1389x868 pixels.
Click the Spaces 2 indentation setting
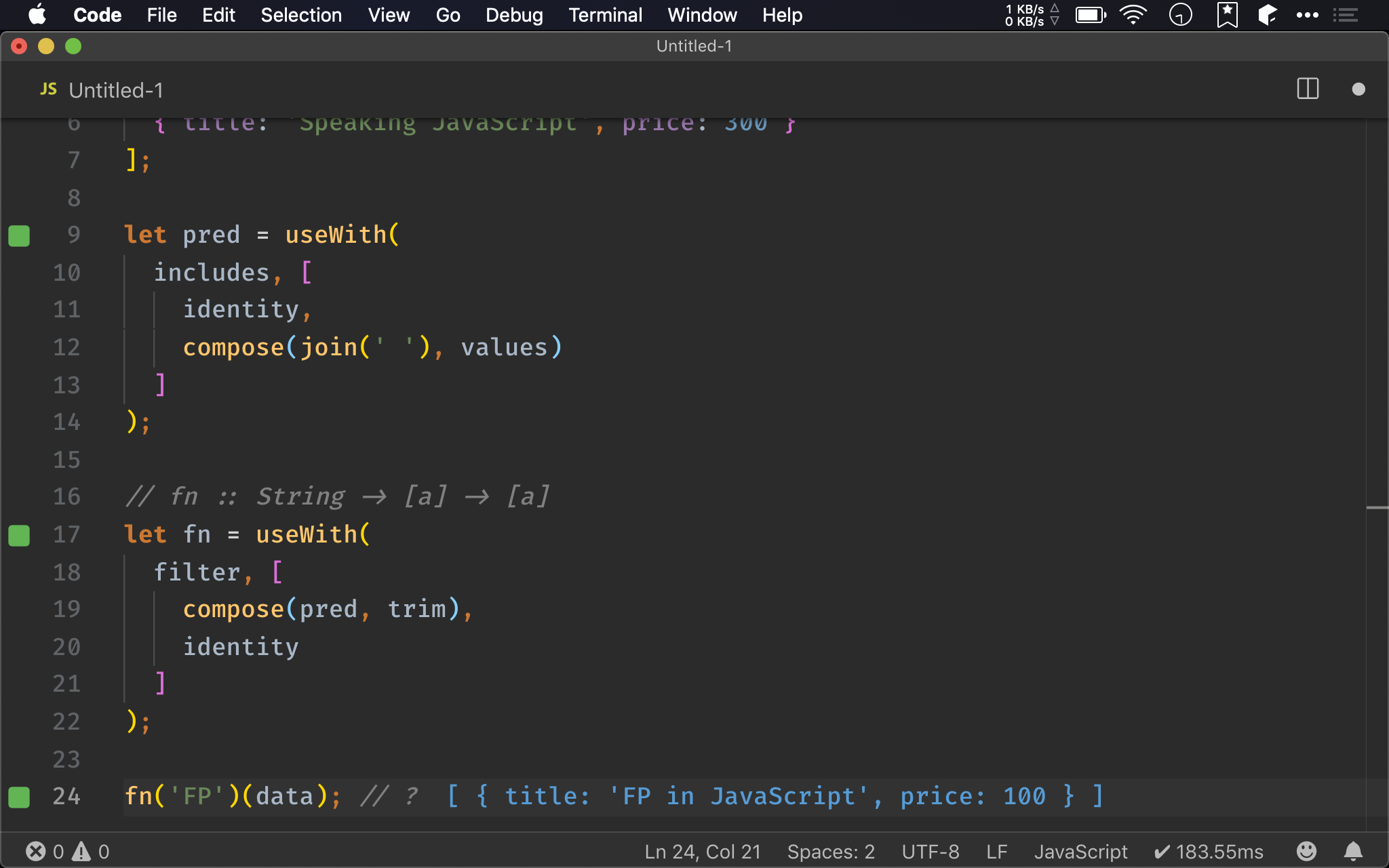tap(832, 850)
